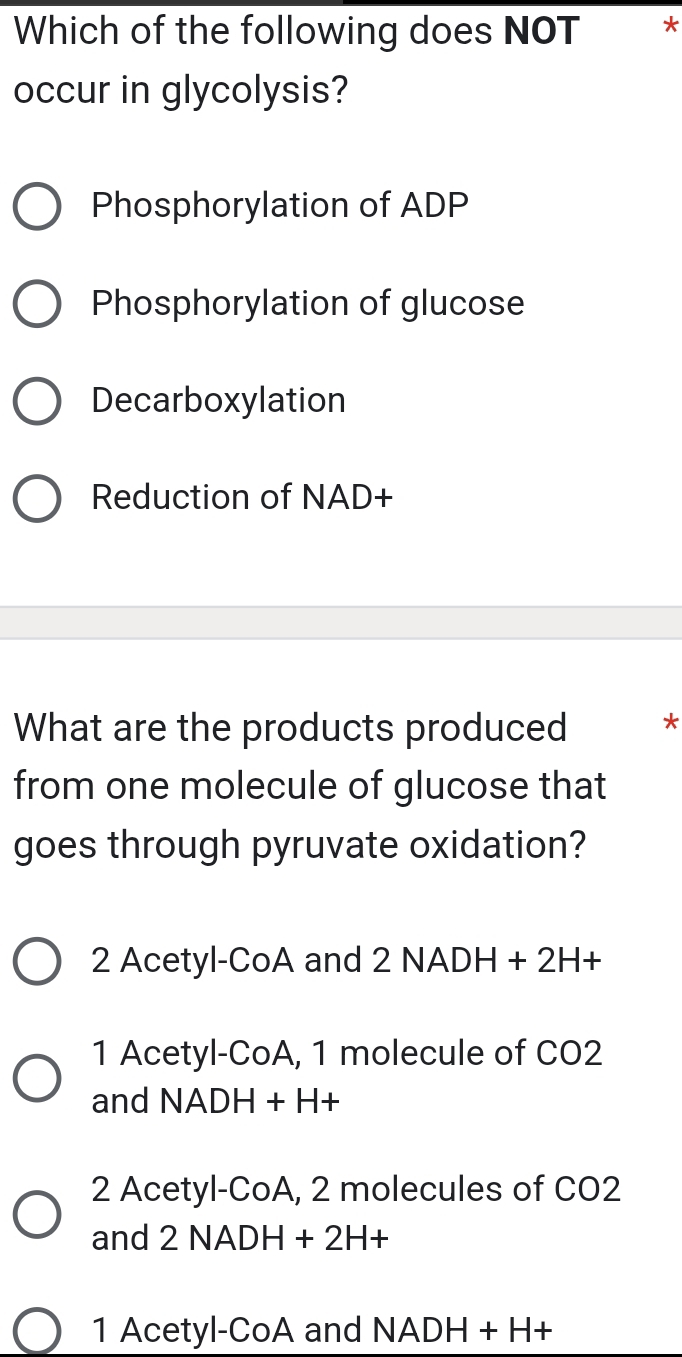Select "1 Acetyl-CoA and NADH + H+"
682x1357 pixels.
coord(37,1330)
